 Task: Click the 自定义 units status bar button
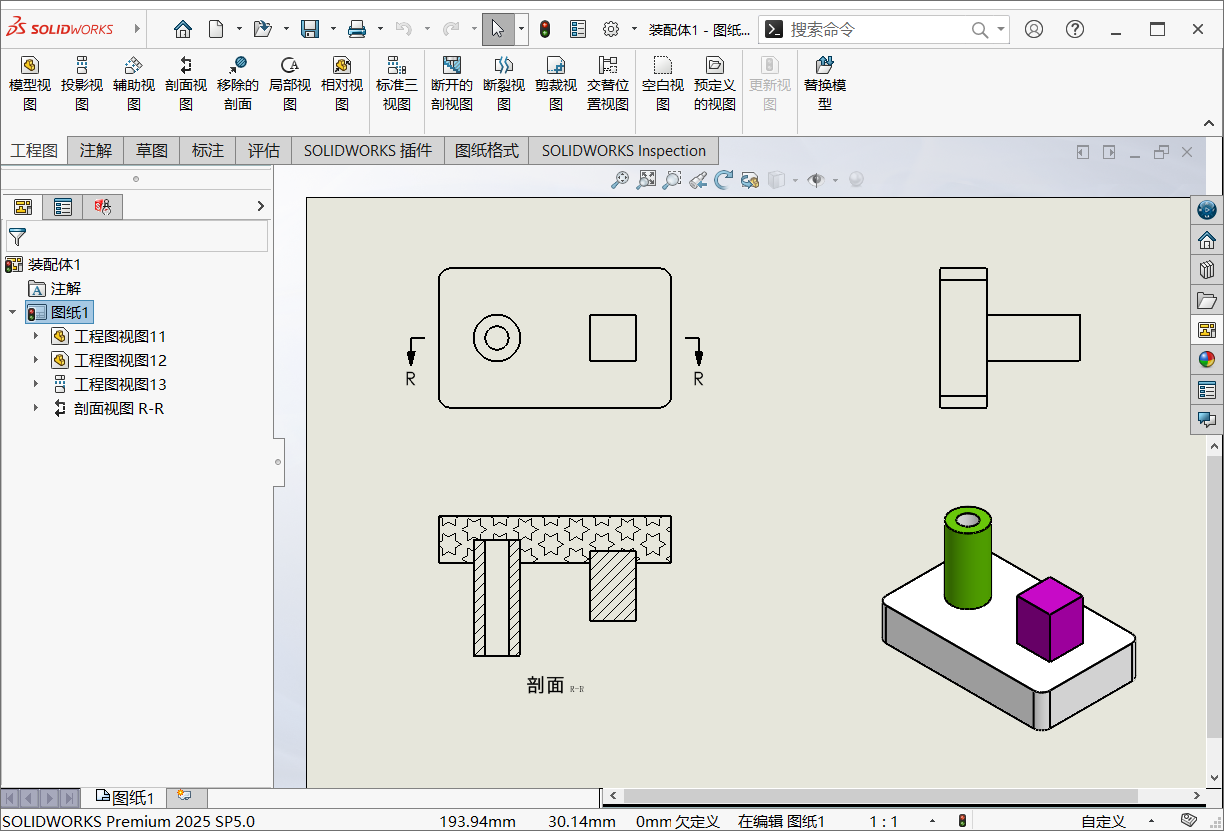(1103, 821)
